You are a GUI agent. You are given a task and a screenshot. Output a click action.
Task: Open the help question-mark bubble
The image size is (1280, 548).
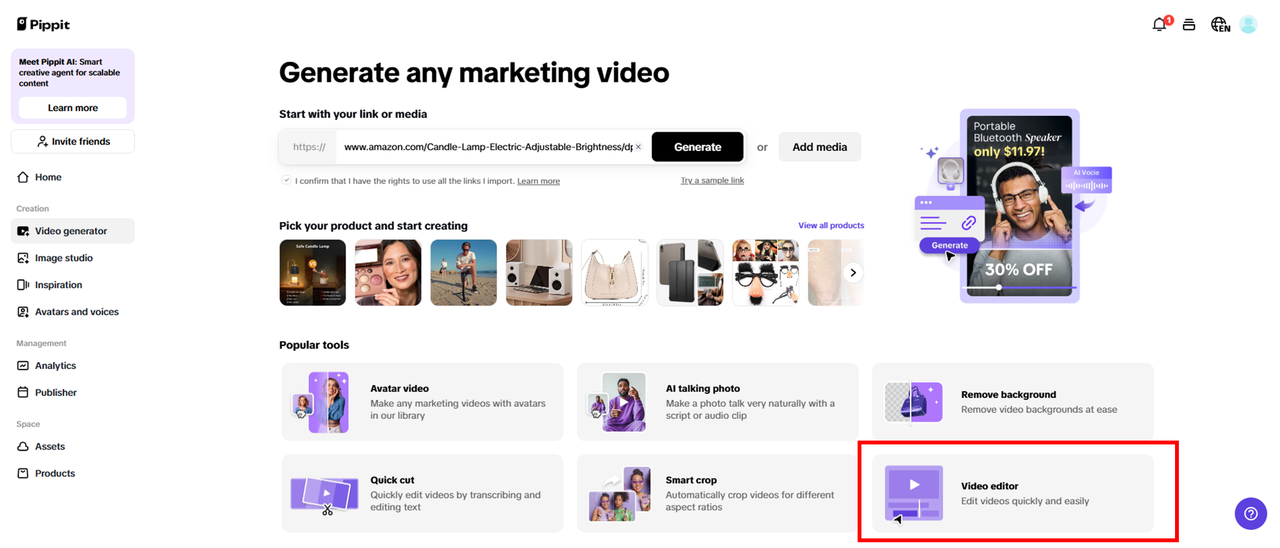coord(1251,513)
